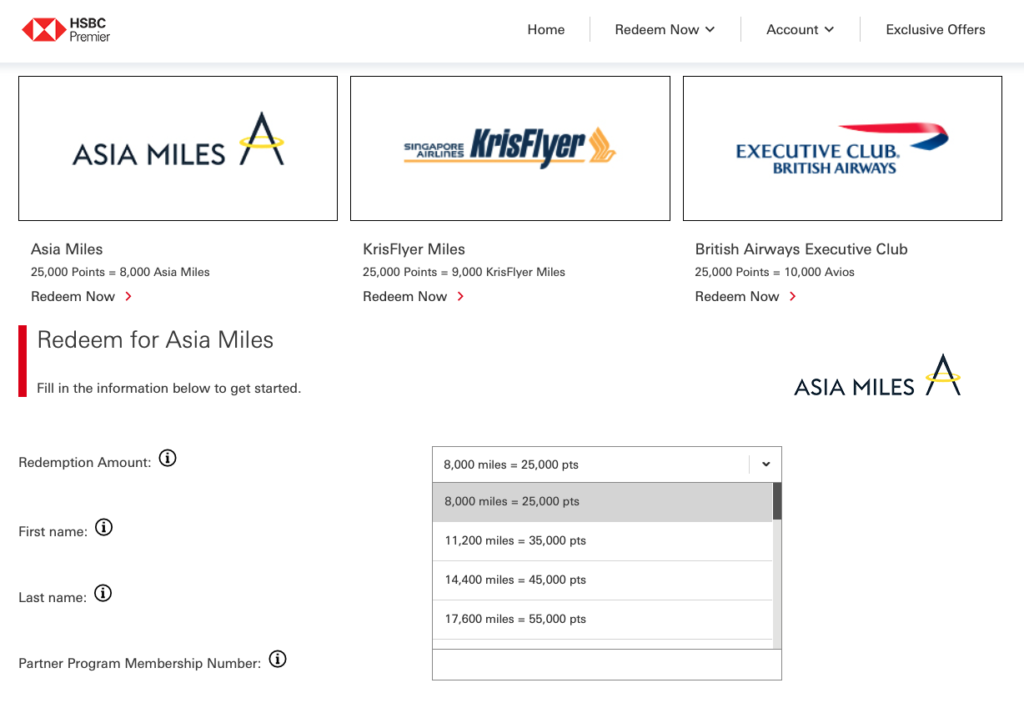Image resolution: width=1024 pixels, height=703 pixels.
Task: Click the British Airways Executive Club logo
Action: pos(841,147)
